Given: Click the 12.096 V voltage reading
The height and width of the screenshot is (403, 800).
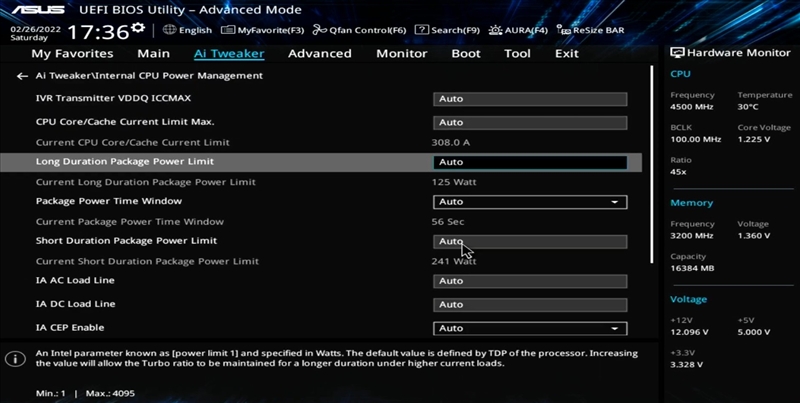Looking at the screenshot, I should pyautogui.click(x=689, y=332).
